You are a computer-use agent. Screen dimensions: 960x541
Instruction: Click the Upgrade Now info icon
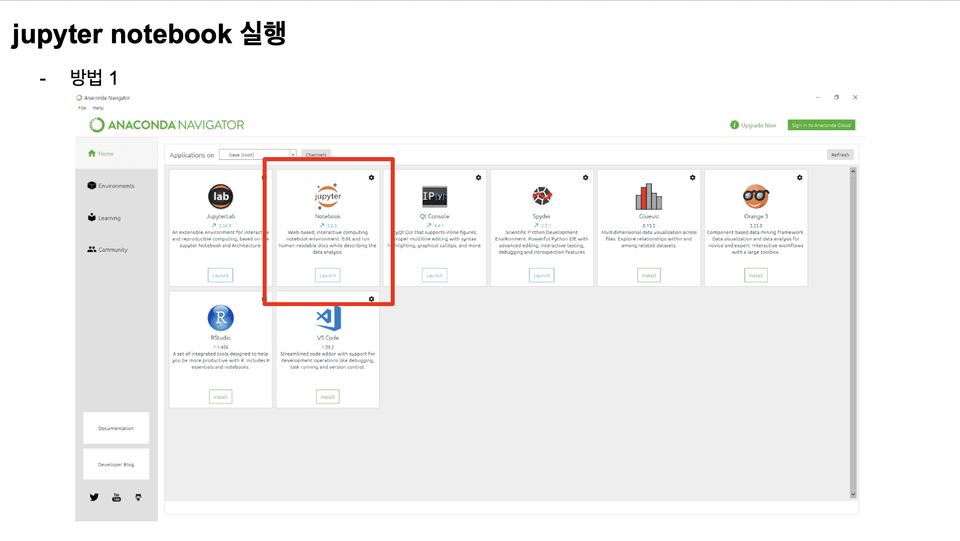734,125
